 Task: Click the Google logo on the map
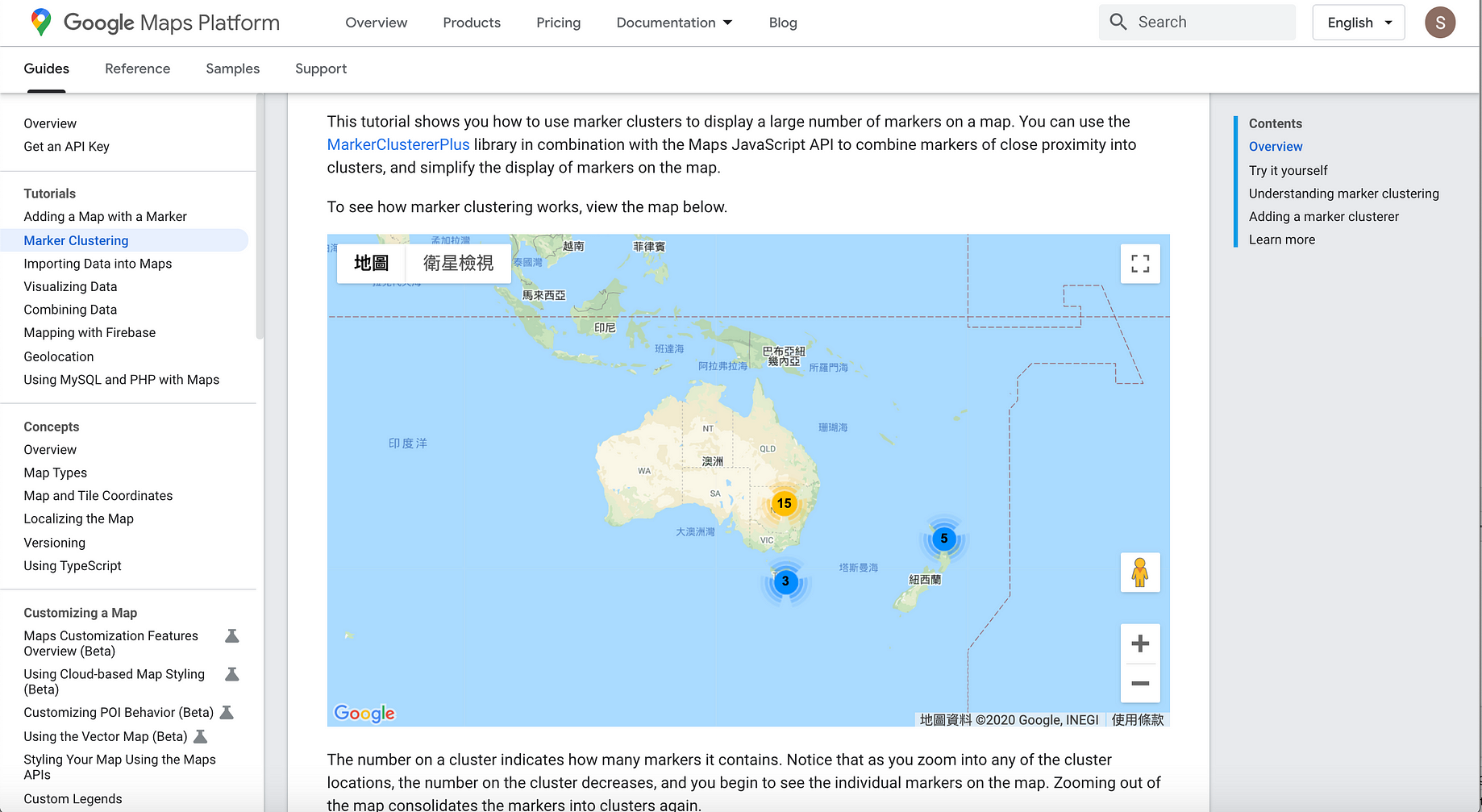tap(364, 713)
